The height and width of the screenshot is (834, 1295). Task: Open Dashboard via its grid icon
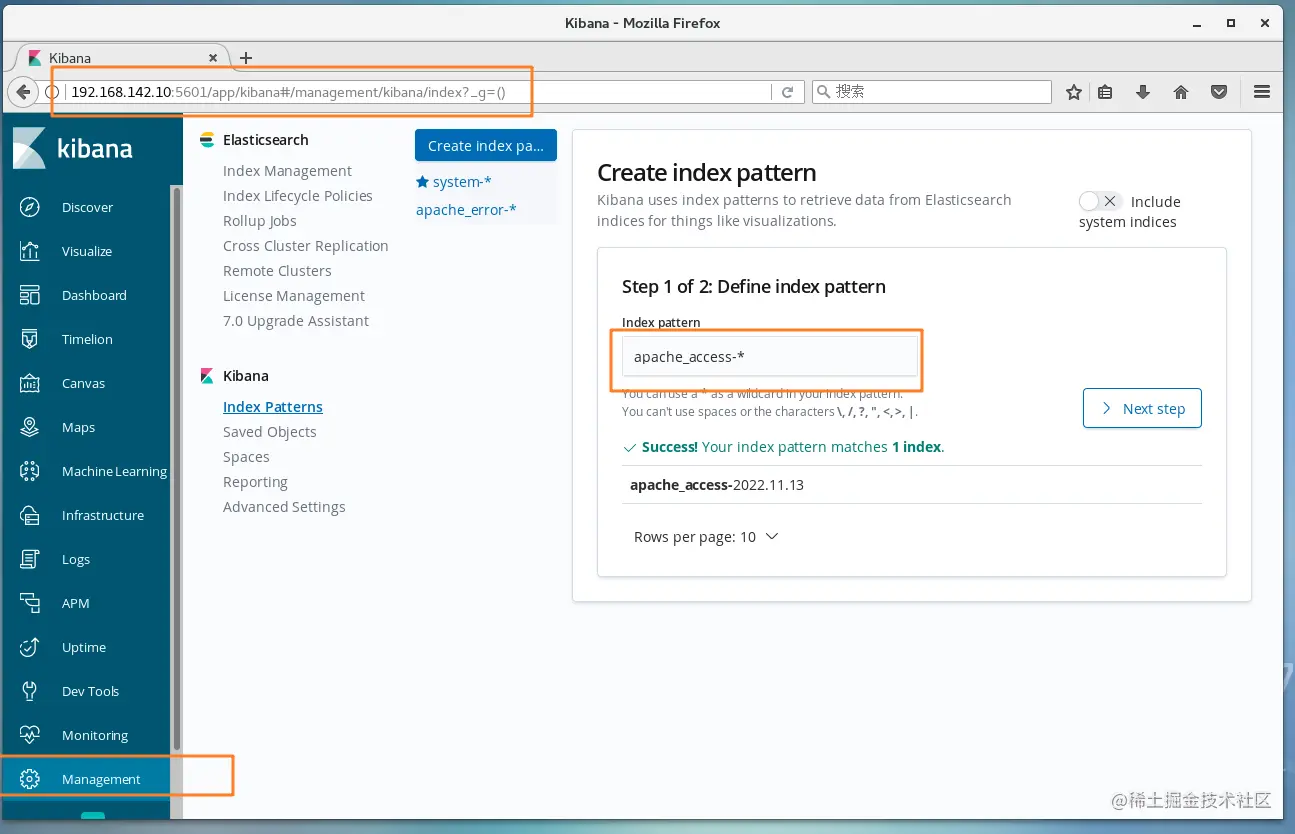[x=30, y=295]
